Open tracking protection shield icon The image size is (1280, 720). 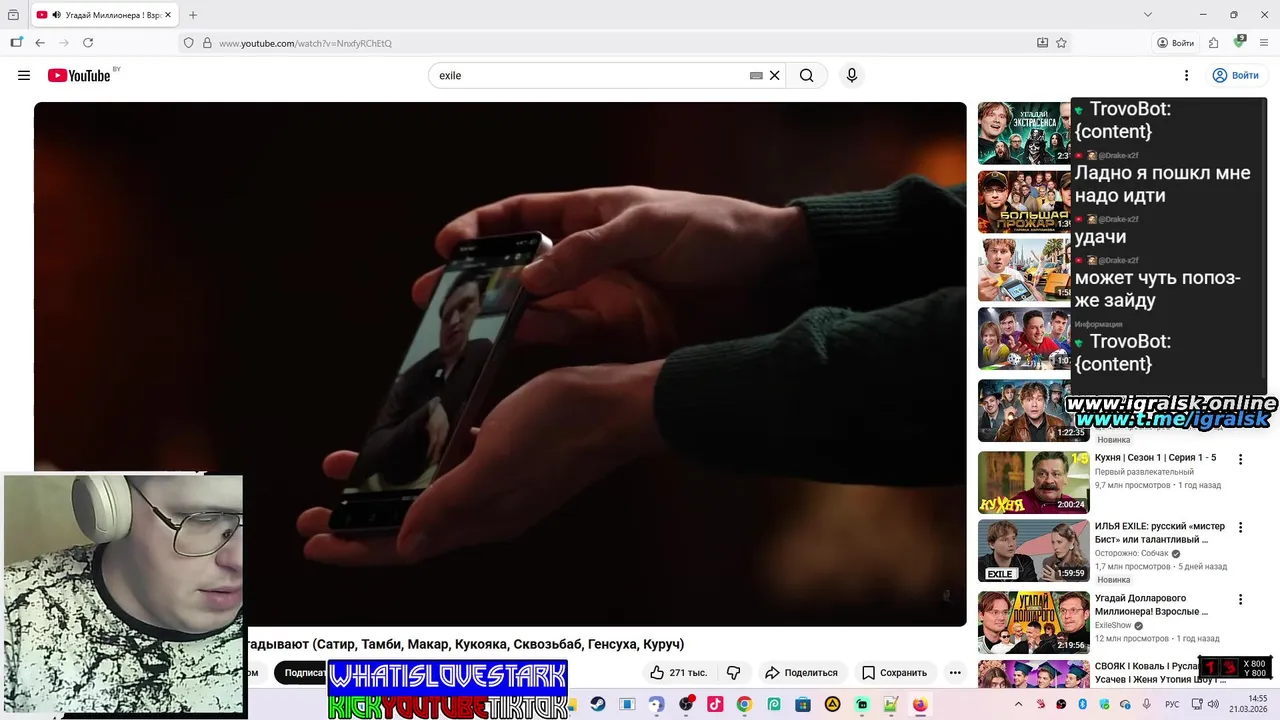point(188,43)
